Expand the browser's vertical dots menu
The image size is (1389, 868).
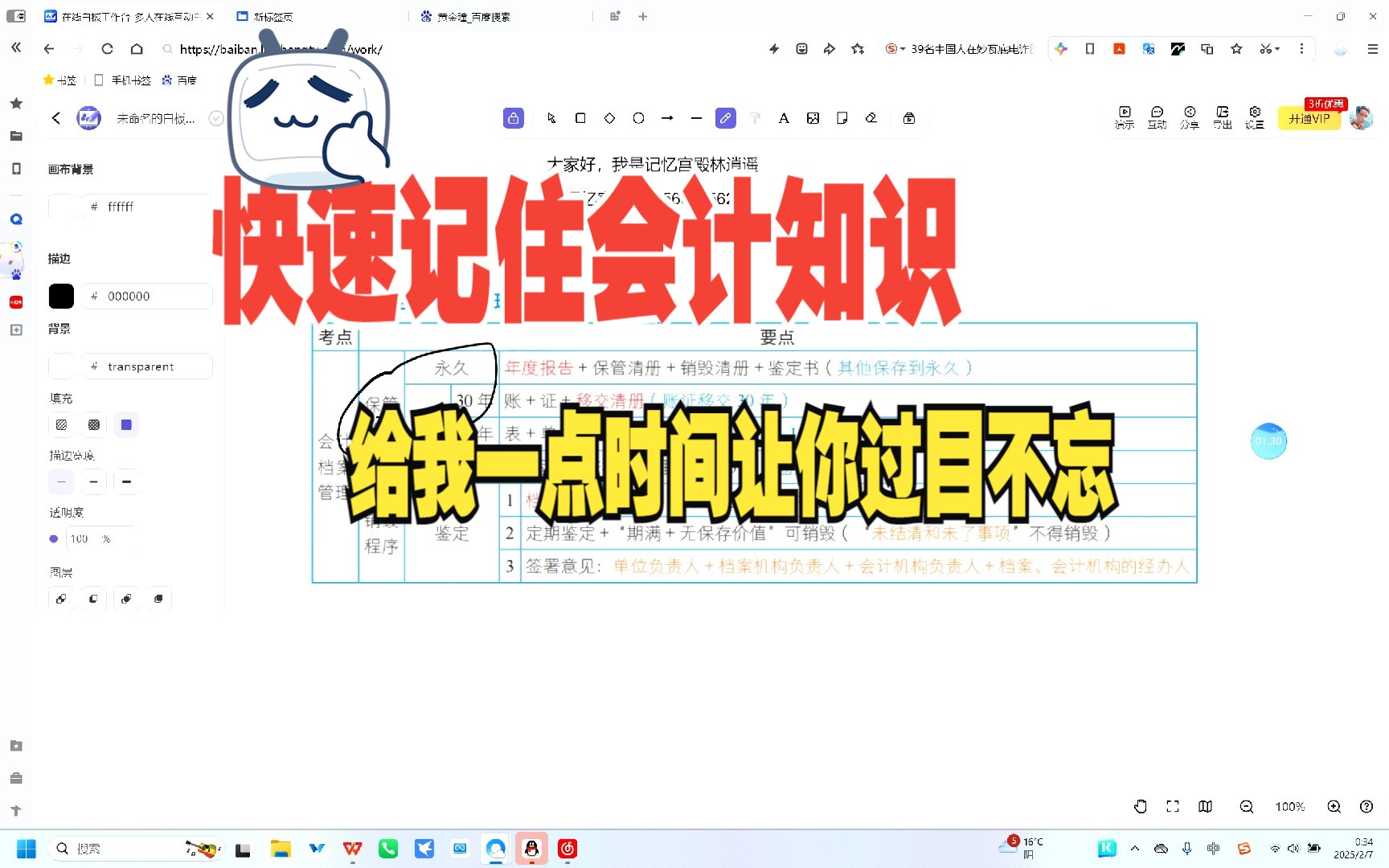(x=1301, y=49)
